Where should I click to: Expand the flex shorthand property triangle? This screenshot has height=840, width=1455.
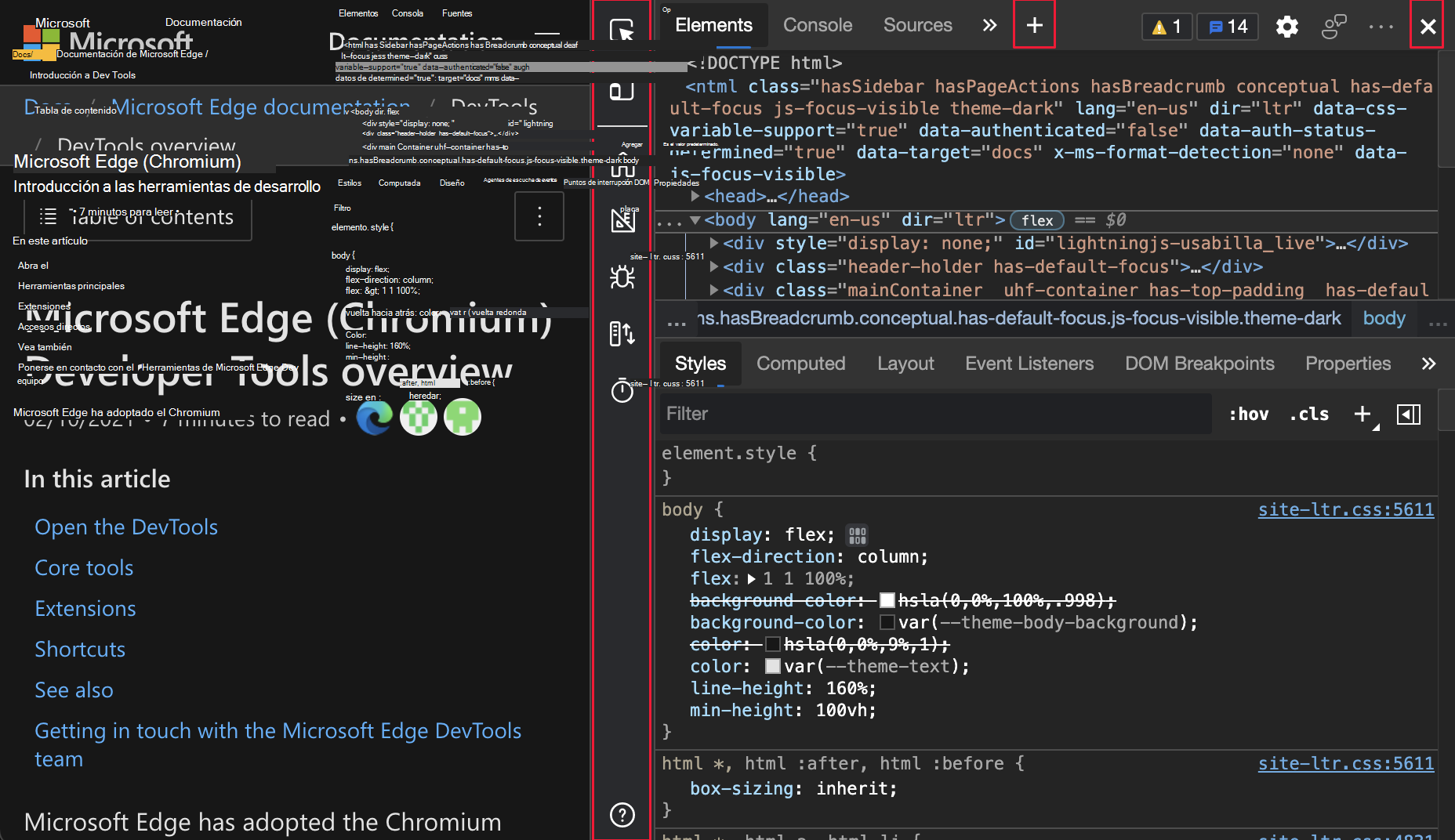(751, 579)
